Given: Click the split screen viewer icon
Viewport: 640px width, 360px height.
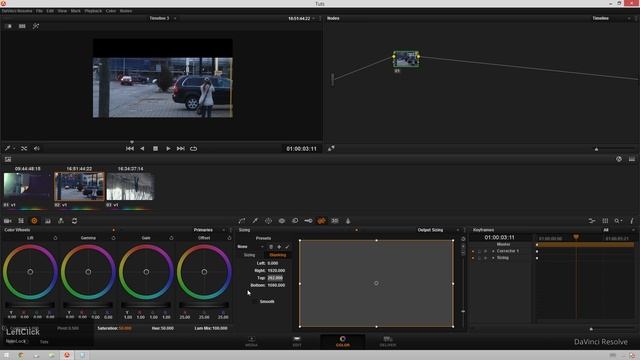Looking at the screenshot, I should click(x=22, y=26).
